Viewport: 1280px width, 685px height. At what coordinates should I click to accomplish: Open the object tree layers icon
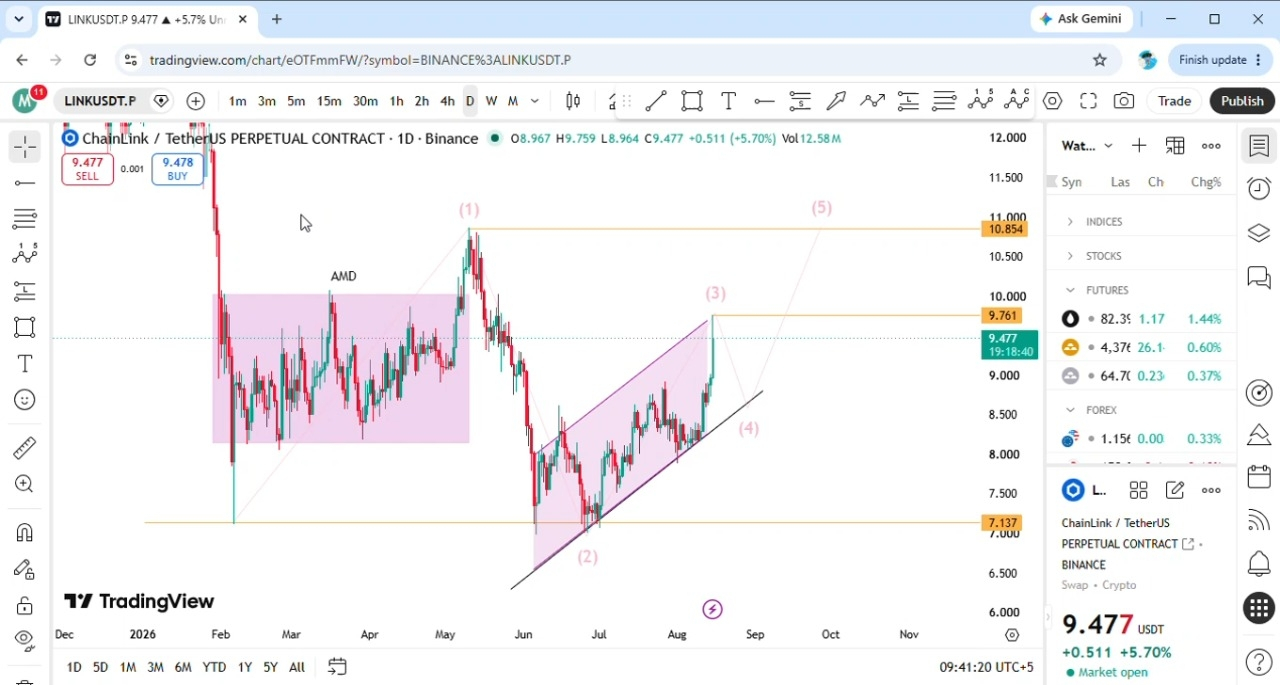click(x=1259, y=233)
